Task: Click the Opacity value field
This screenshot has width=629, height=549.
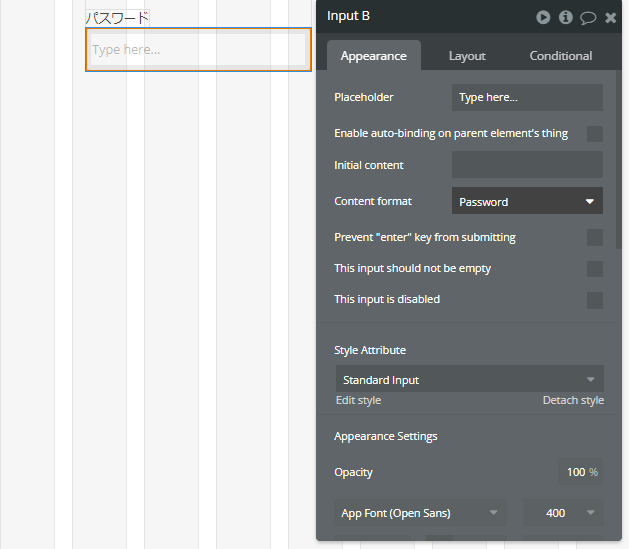Action: pos(580,472)
